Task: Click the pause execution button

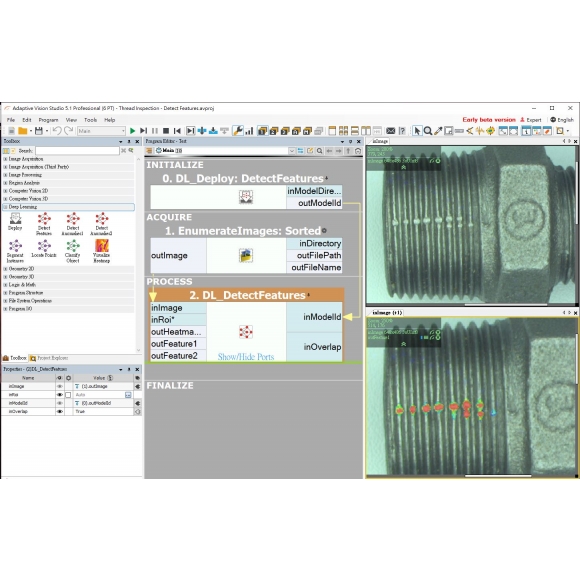Action: 155,131
